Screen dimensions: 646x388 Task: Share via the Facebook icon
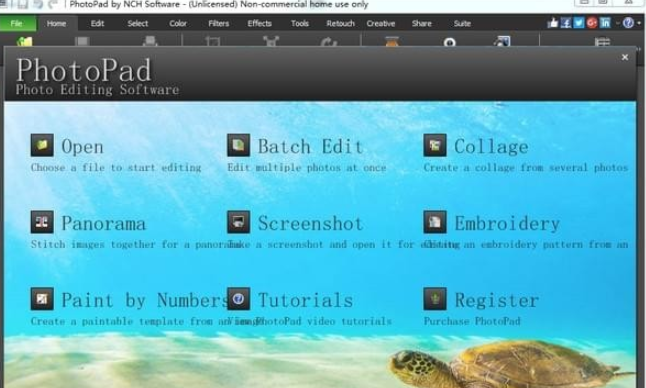566,23
